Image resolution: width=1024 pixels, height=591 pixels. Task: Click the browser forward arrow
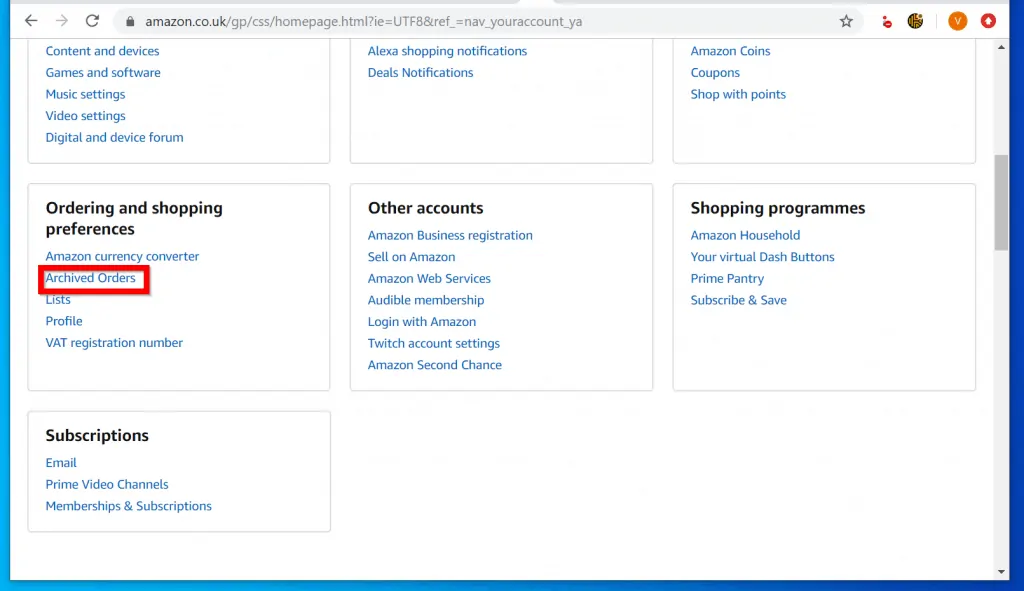[61, 21]
